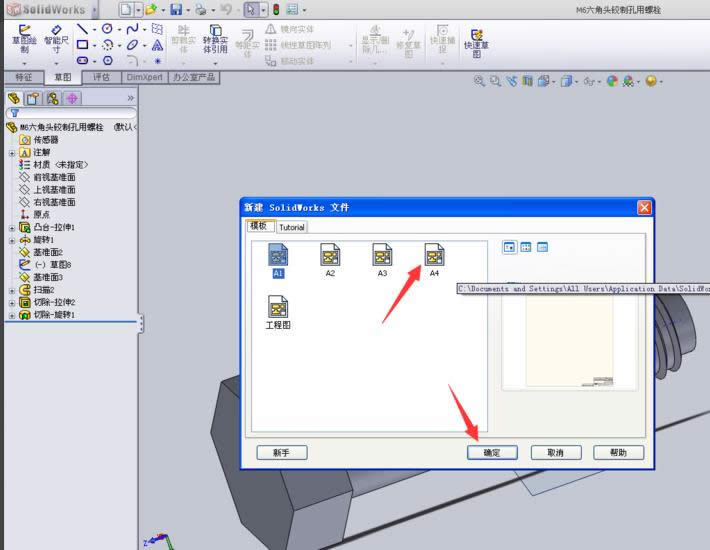
Task: Click the 快速草图 tool
Action: click(x=476, y=43)
